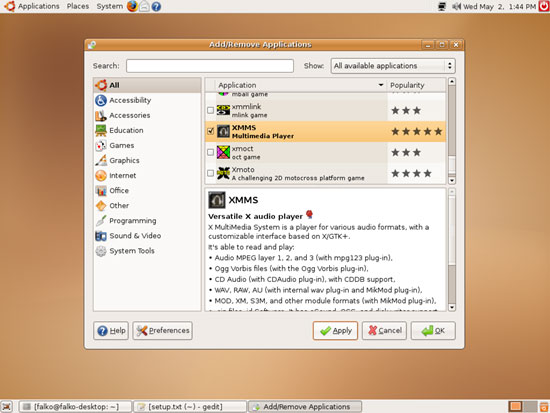The width and height of the screenshot is (550, 413).
Task: Click the volume speaker icon in panel
Action: tap(456, 6)
